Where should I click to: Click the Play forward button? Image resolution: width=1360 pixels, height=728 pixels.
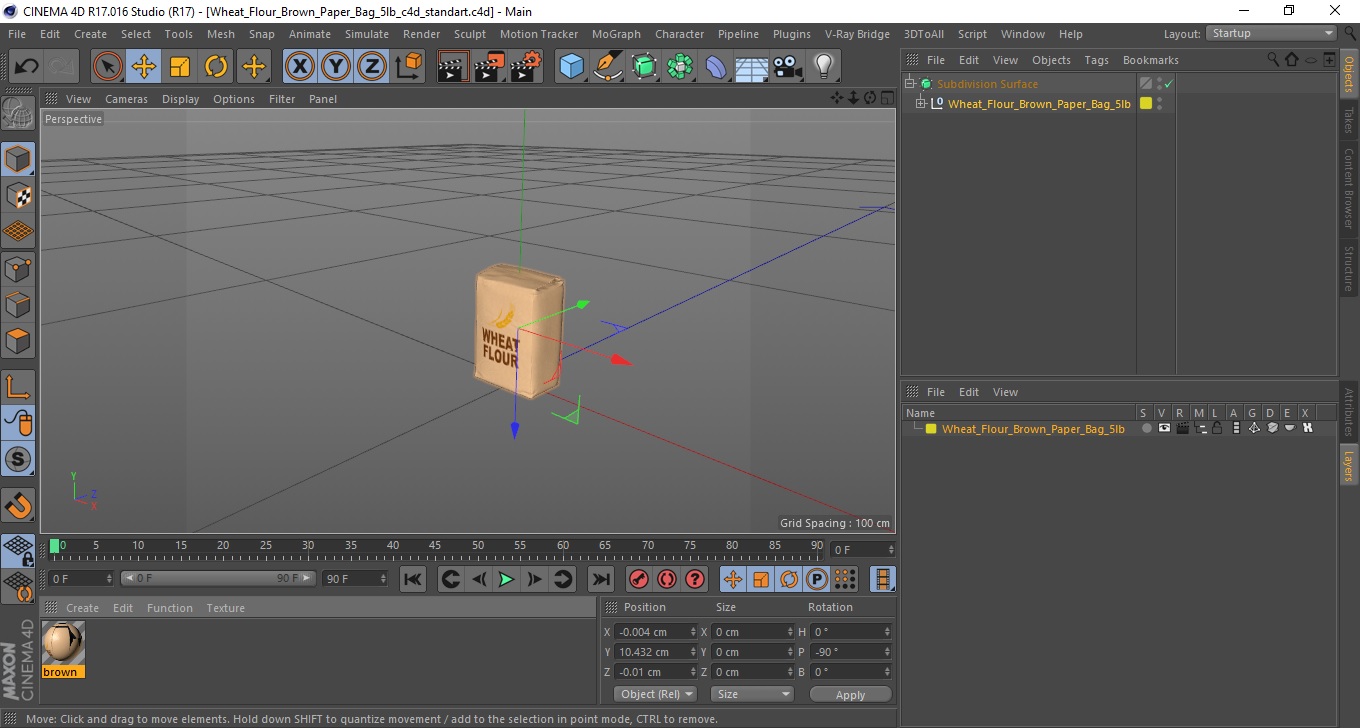(x=507, y=579)
